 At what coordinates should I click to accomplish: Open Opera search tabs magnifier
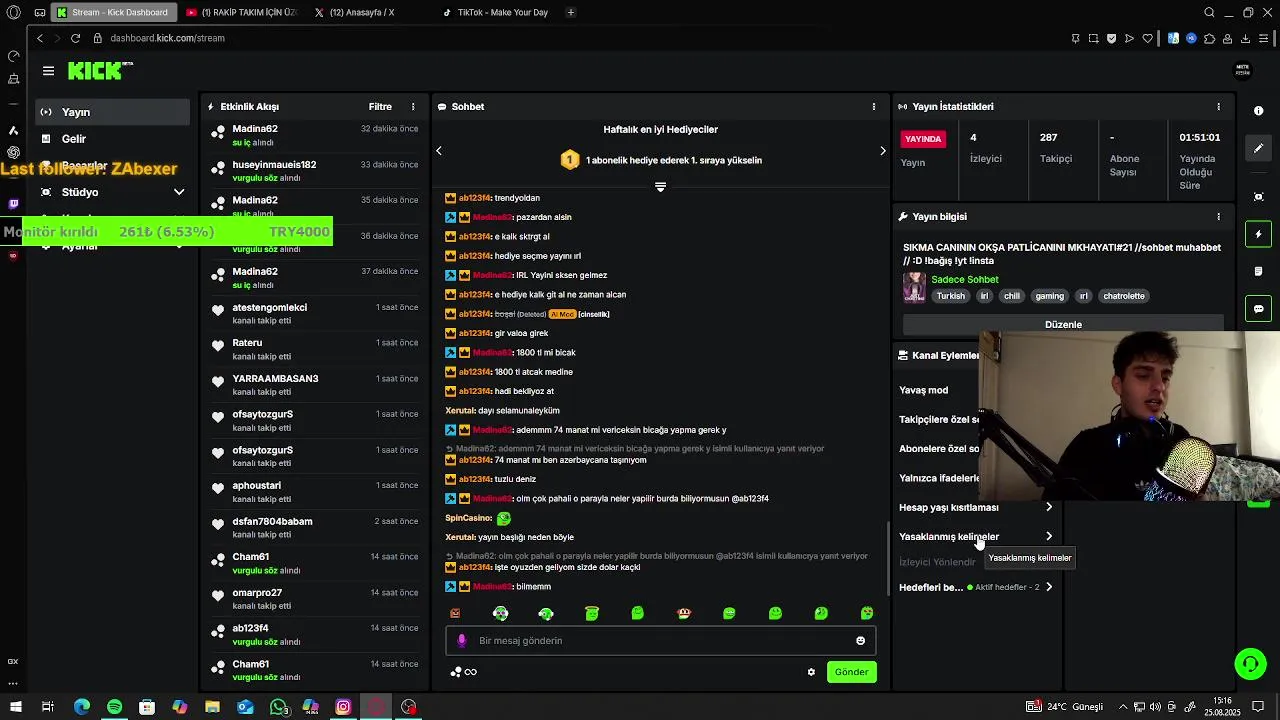(1209, 12)
